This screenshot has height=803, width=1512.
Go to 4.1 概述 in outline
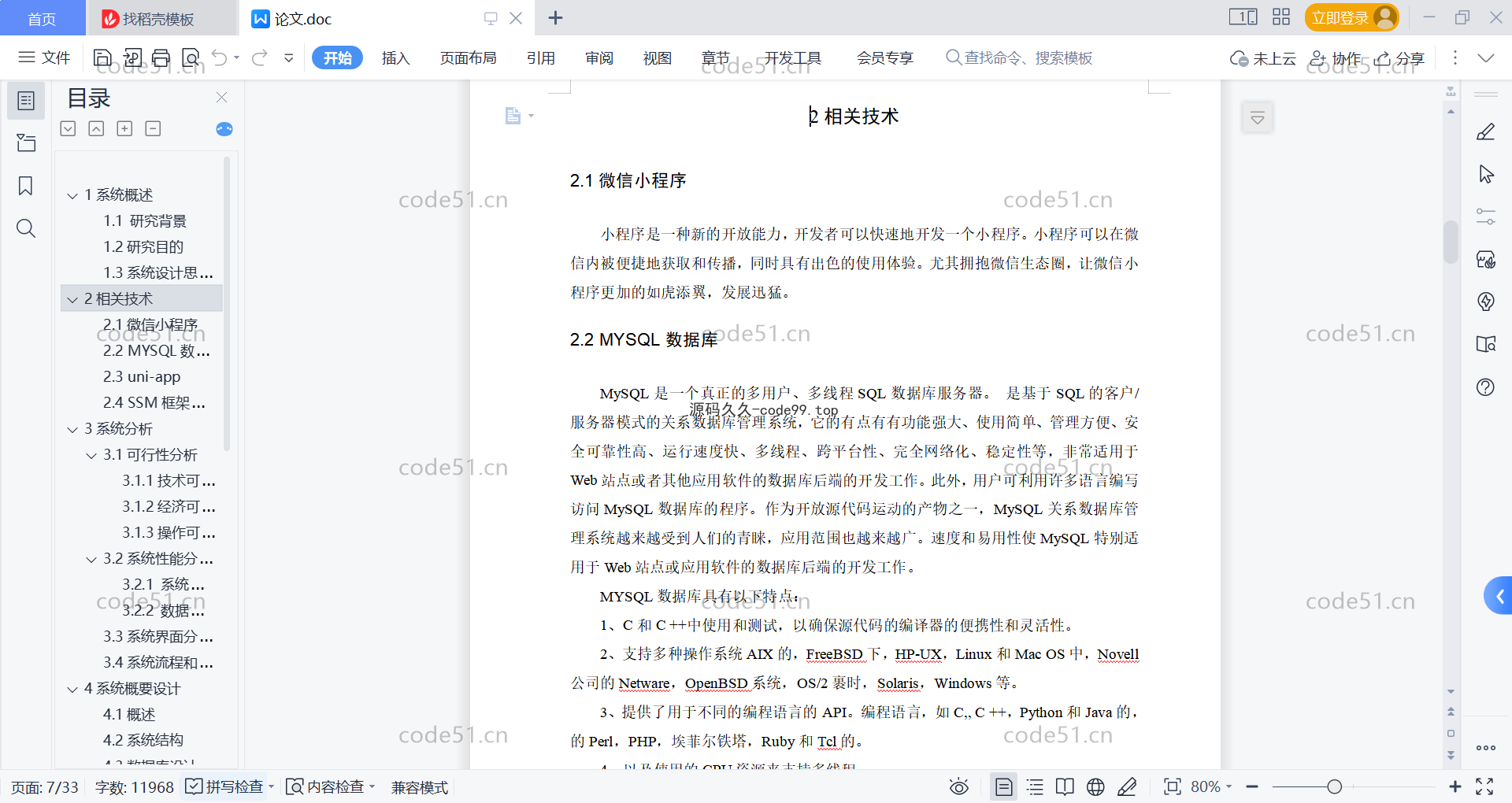[x=129, y=714]
